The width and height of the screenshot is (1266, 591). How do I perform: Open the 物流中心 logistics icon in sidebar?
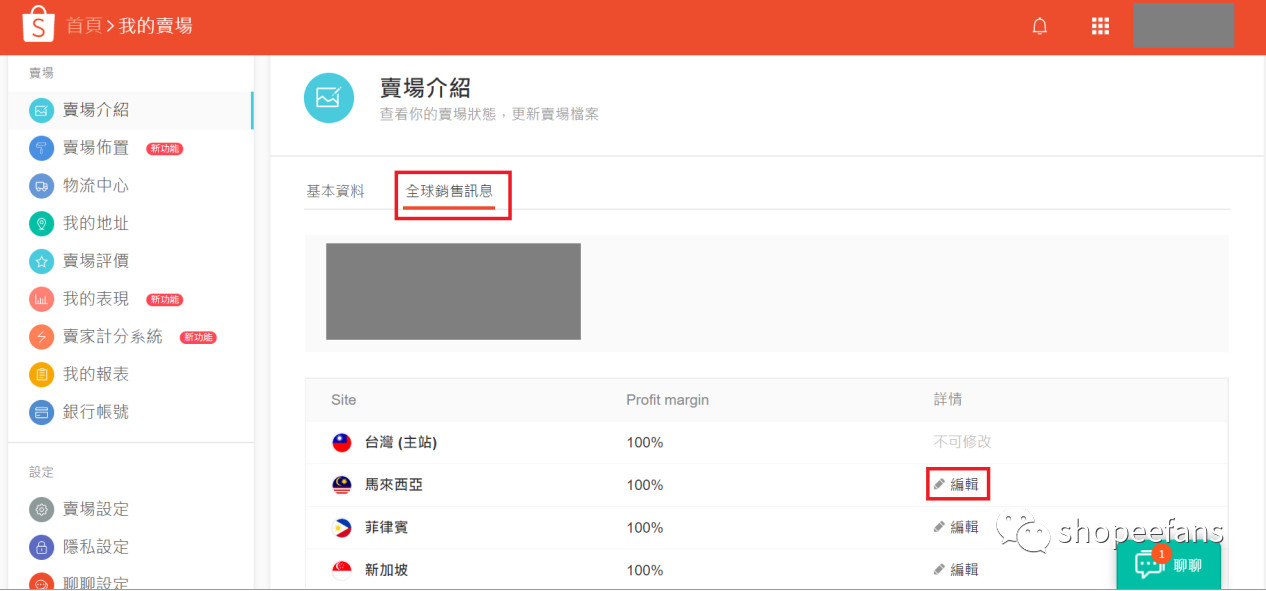[x=40, y=185]
